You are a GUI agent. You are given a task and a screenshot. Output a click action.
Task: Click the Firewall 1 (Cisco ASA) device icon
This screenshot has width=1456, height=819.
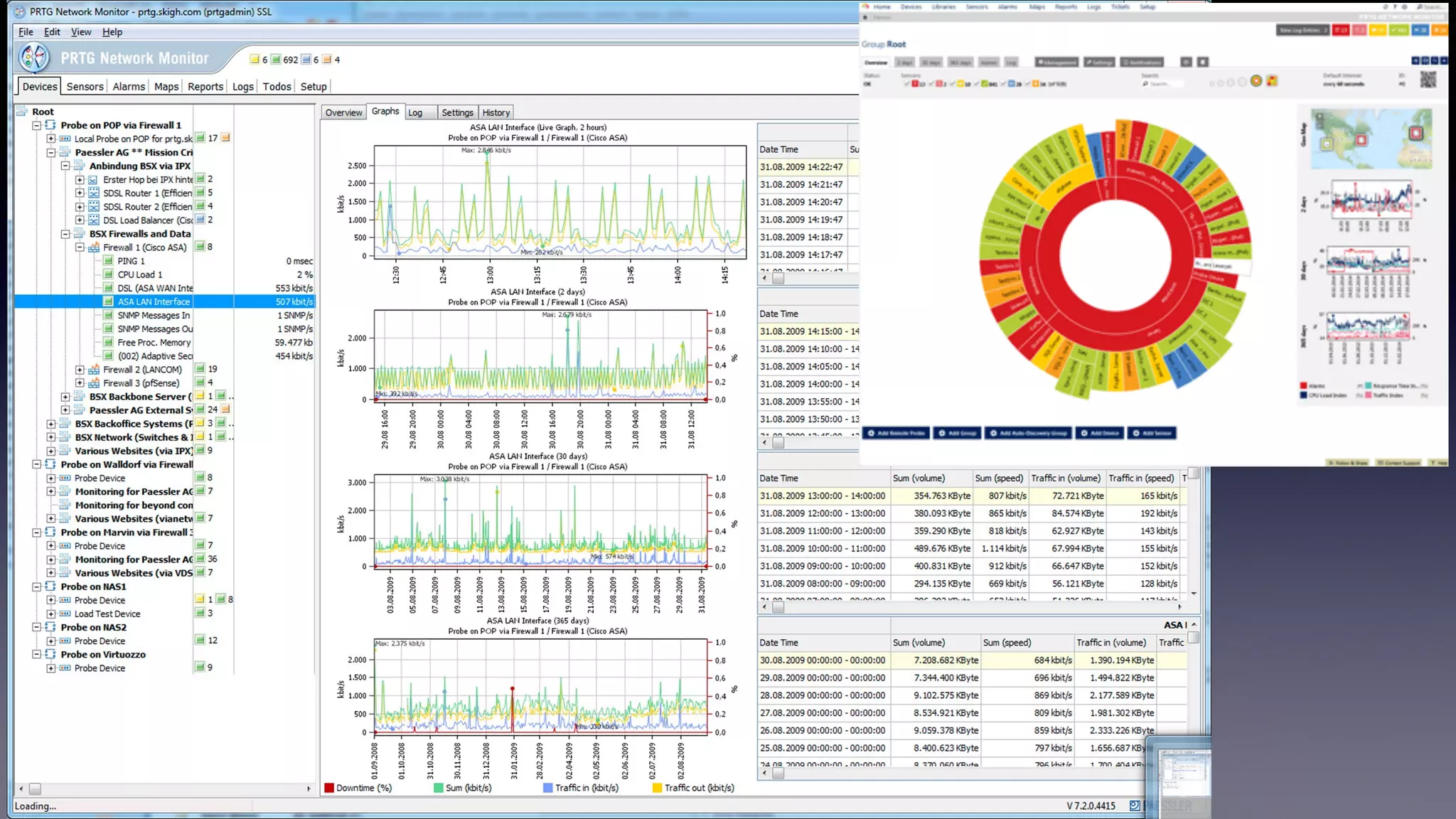point(94,247)
